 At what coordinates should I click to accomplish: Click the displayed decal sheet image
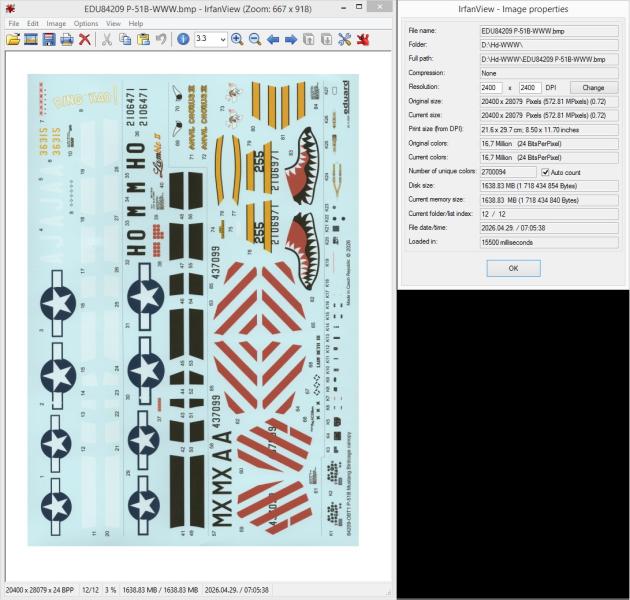point(193,310)
